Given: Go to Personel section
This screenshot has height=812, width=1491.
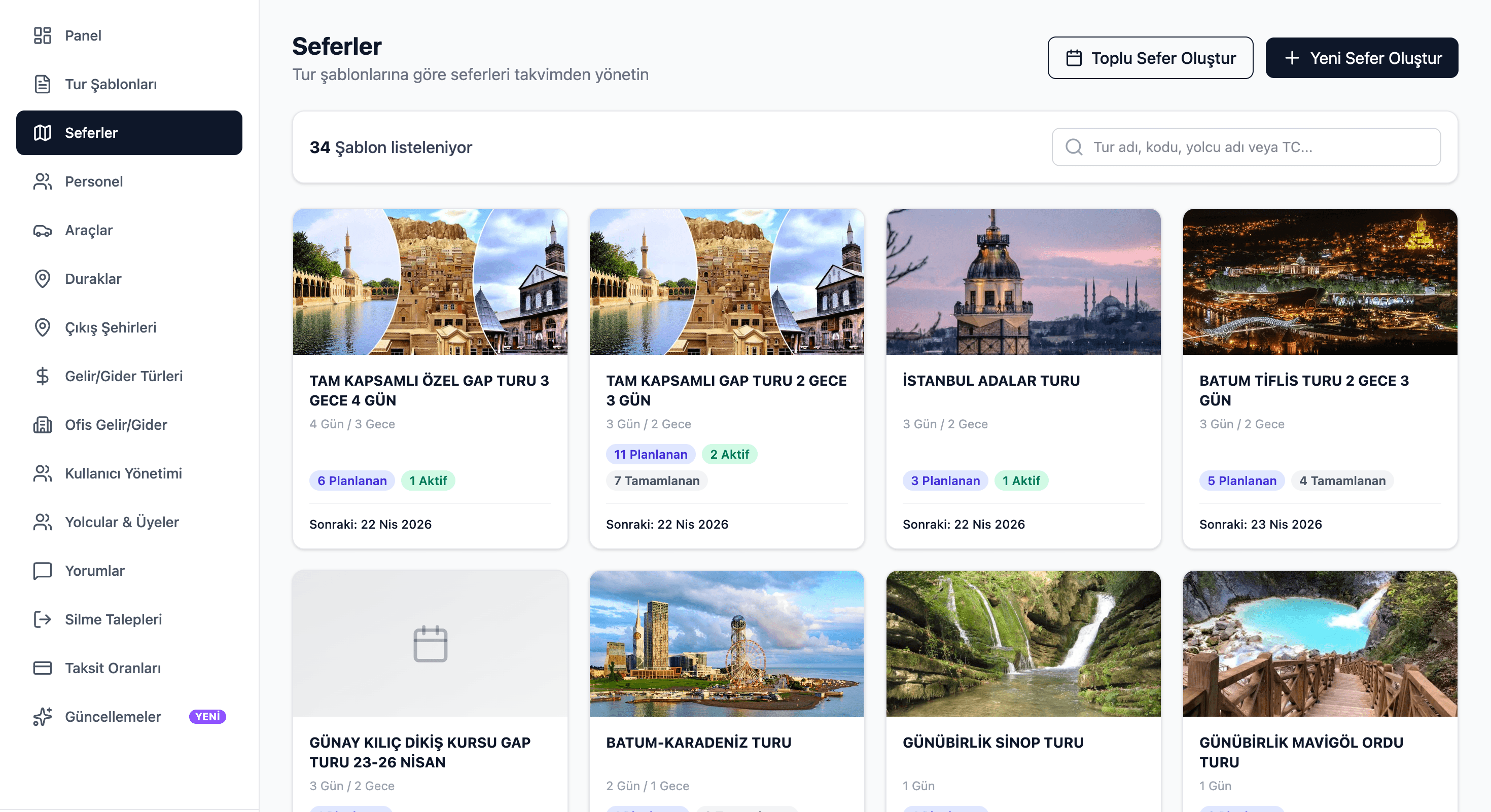Looking at the screenshot, I should click(x=129, y=181).
